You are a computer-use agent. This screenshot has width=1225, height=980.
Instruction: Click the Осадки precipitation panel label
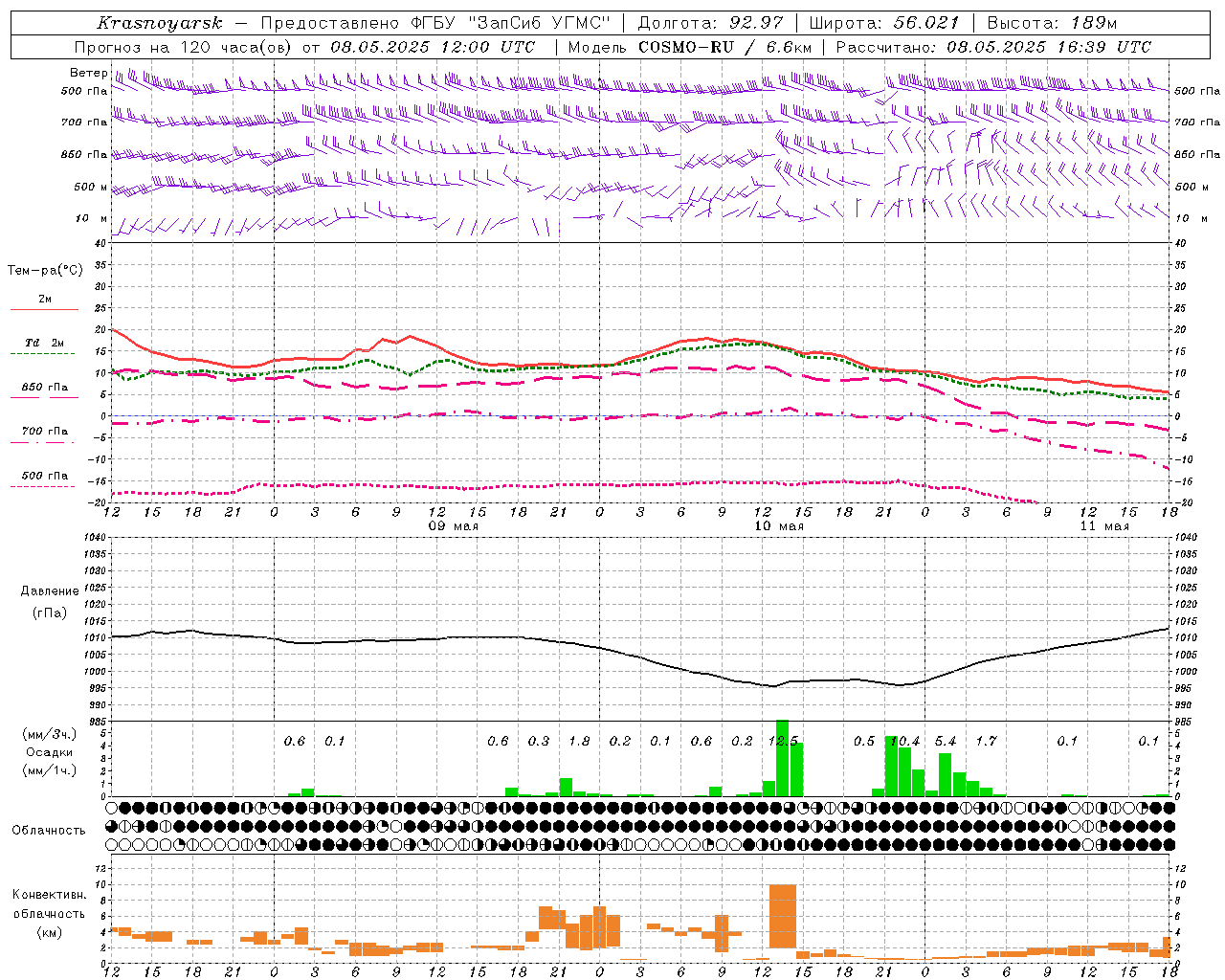coord(50,752)
